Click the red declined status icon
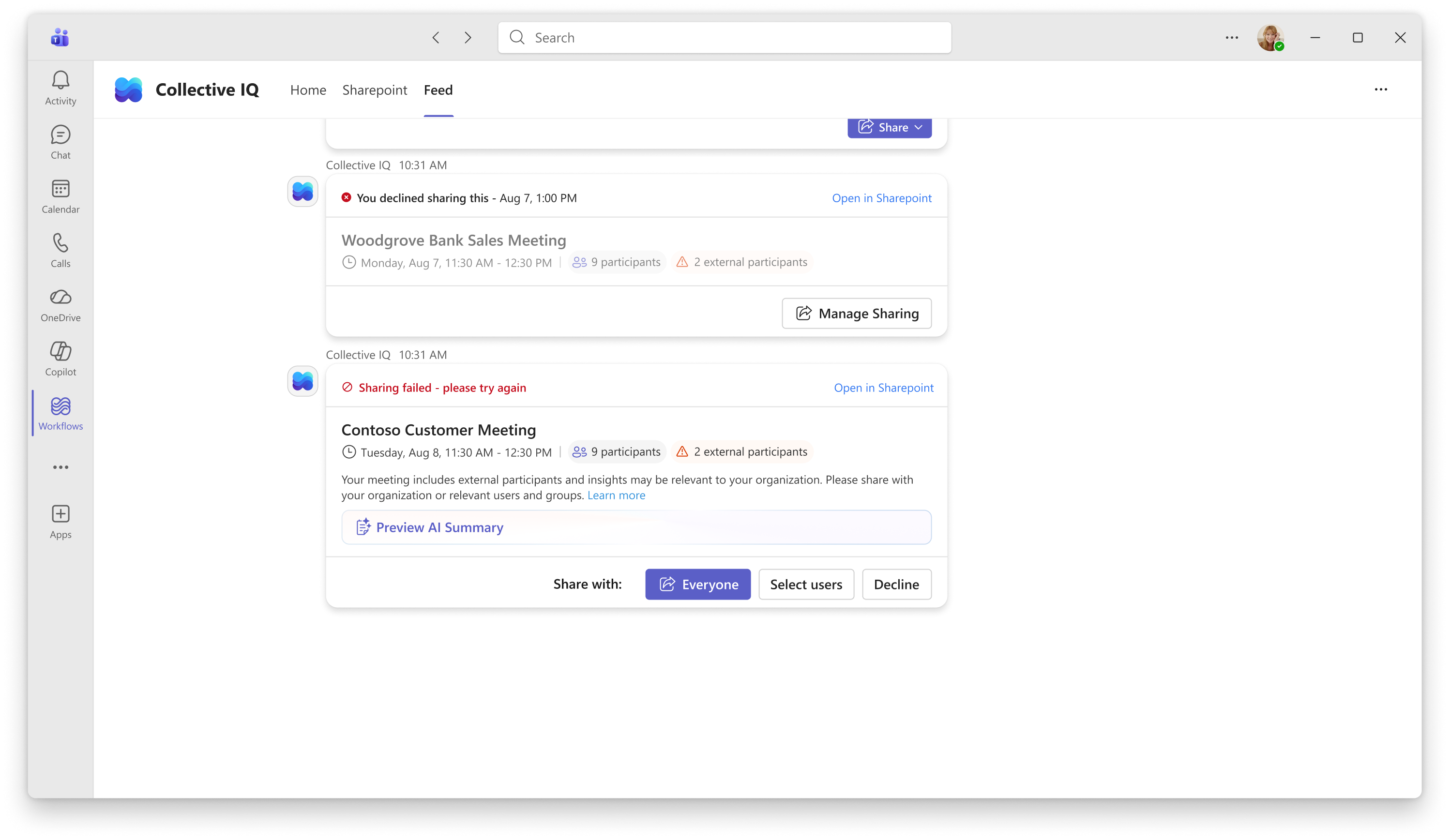Screen dimensions: 1450x840 [347, 197]
